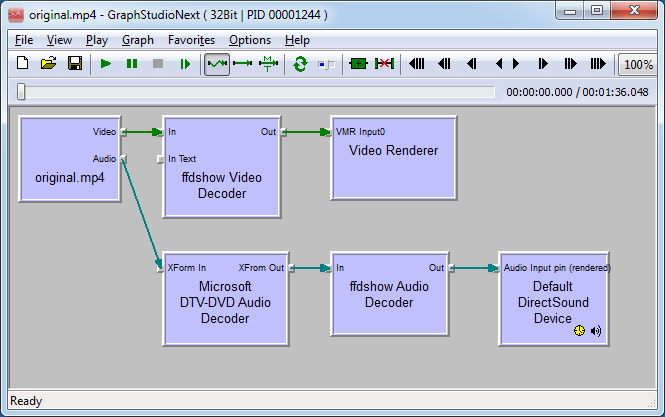Click the 100% zoom button
Screen dimensions: 665x417
click(638, 64)
